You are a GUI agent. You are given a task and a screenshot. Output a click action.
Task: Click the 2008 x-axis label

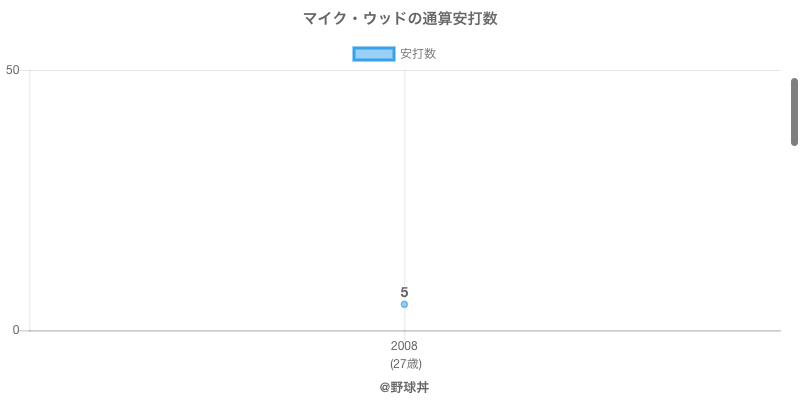pos(404,346)
